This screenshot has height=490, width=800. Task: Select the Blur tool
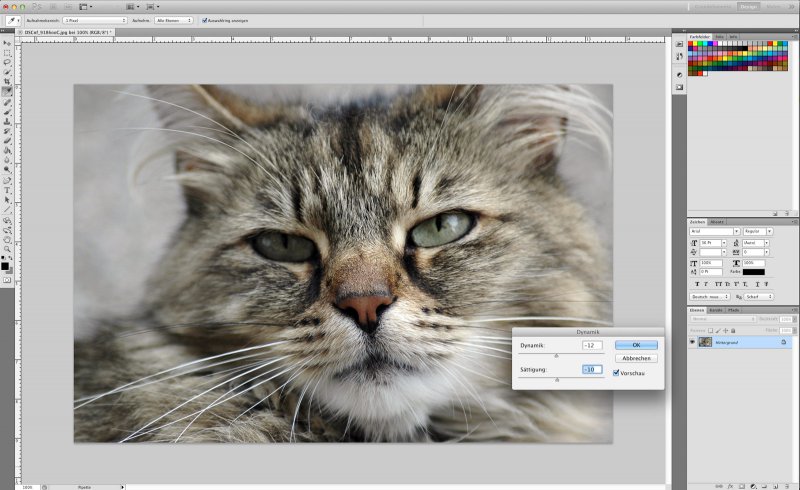[7, 160]
